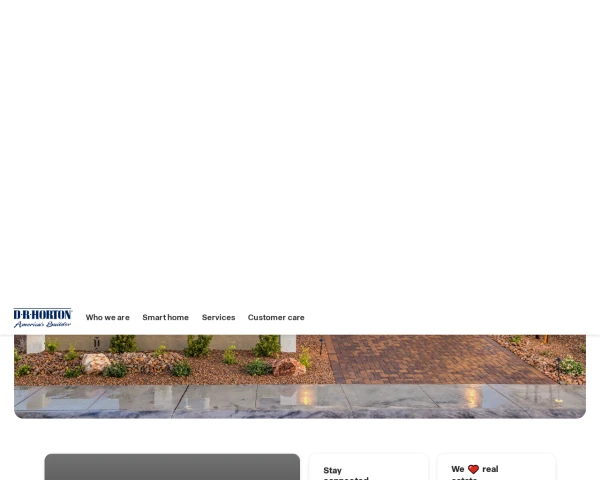This screenshot has height=480, width=600.
Task: Click the wet concrete sidewalk in photo
Action: (x=300, y=400)
